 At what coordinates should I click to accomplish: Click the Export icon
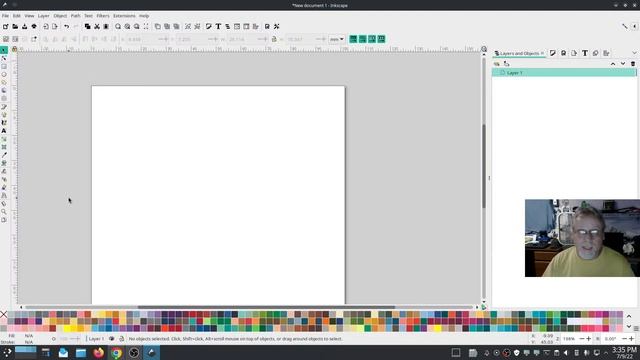pos(55,27)
